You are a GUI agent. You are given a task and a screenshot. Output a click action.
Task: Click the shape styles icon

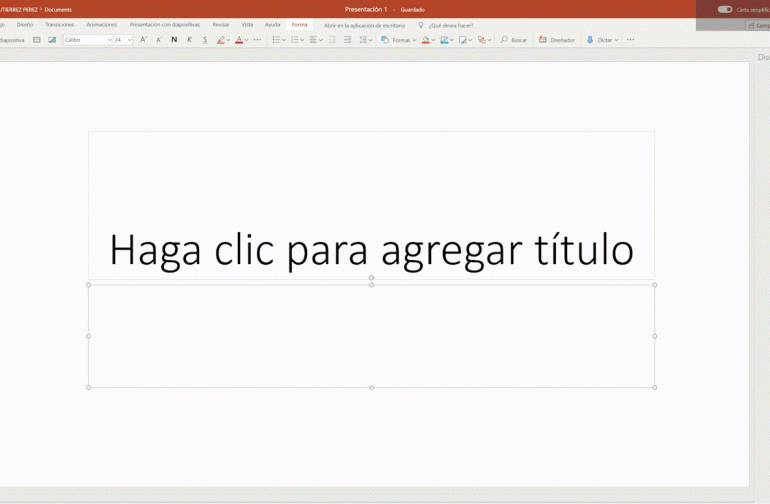465,40
